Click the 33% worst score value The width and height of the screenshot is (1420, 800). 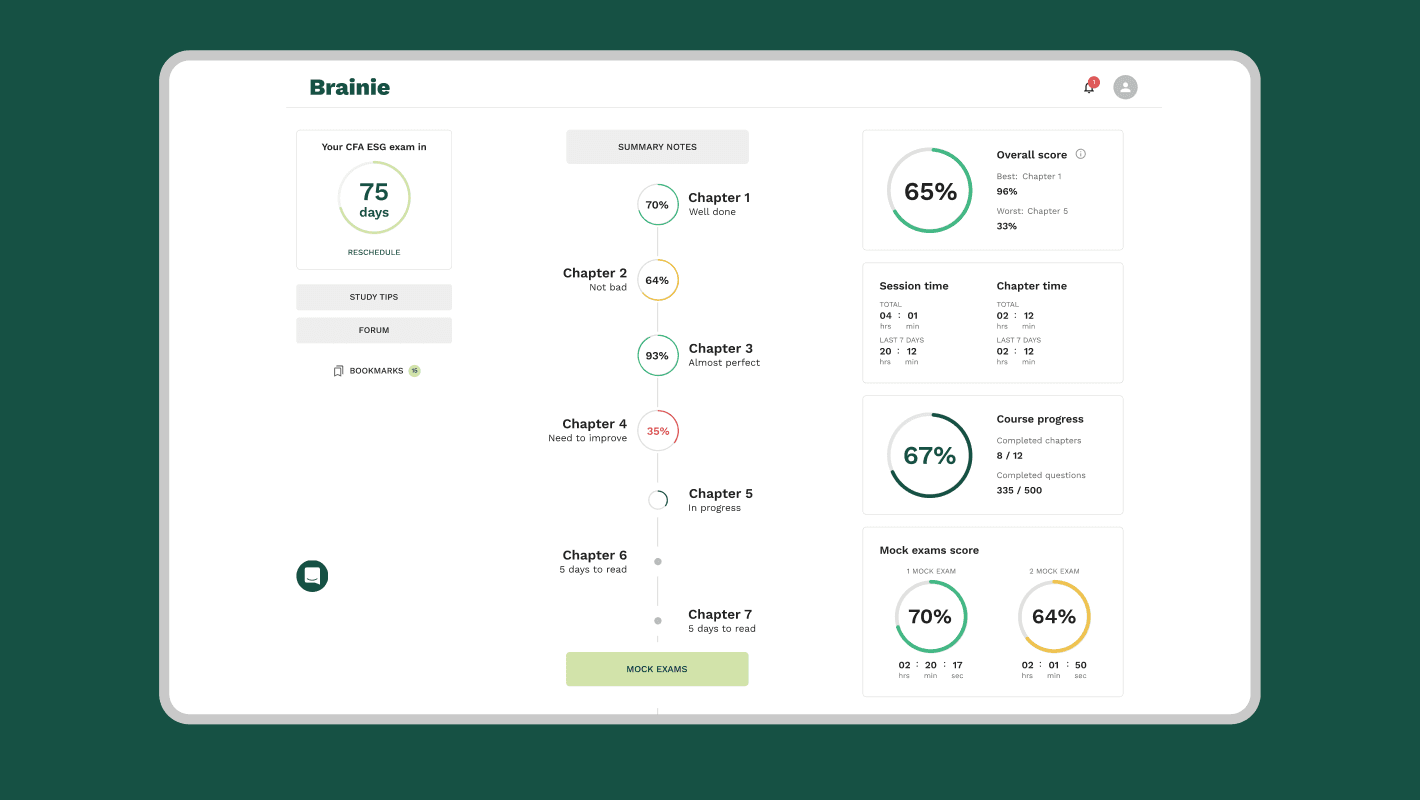tap(1007, 226)
